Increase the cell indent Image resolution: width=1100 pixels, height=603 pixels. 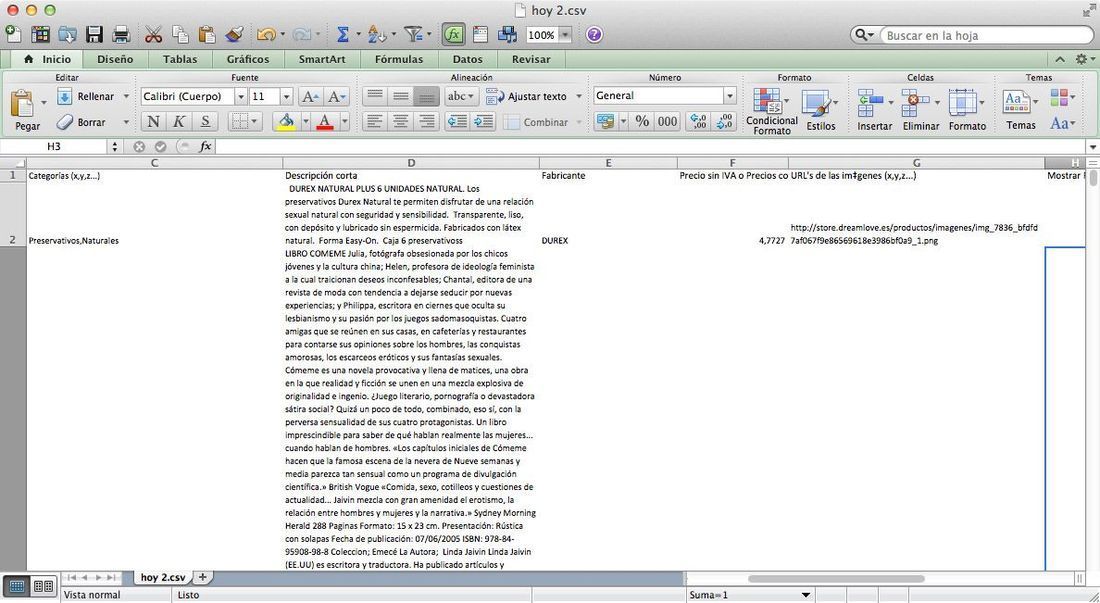[x=483, y=122]
